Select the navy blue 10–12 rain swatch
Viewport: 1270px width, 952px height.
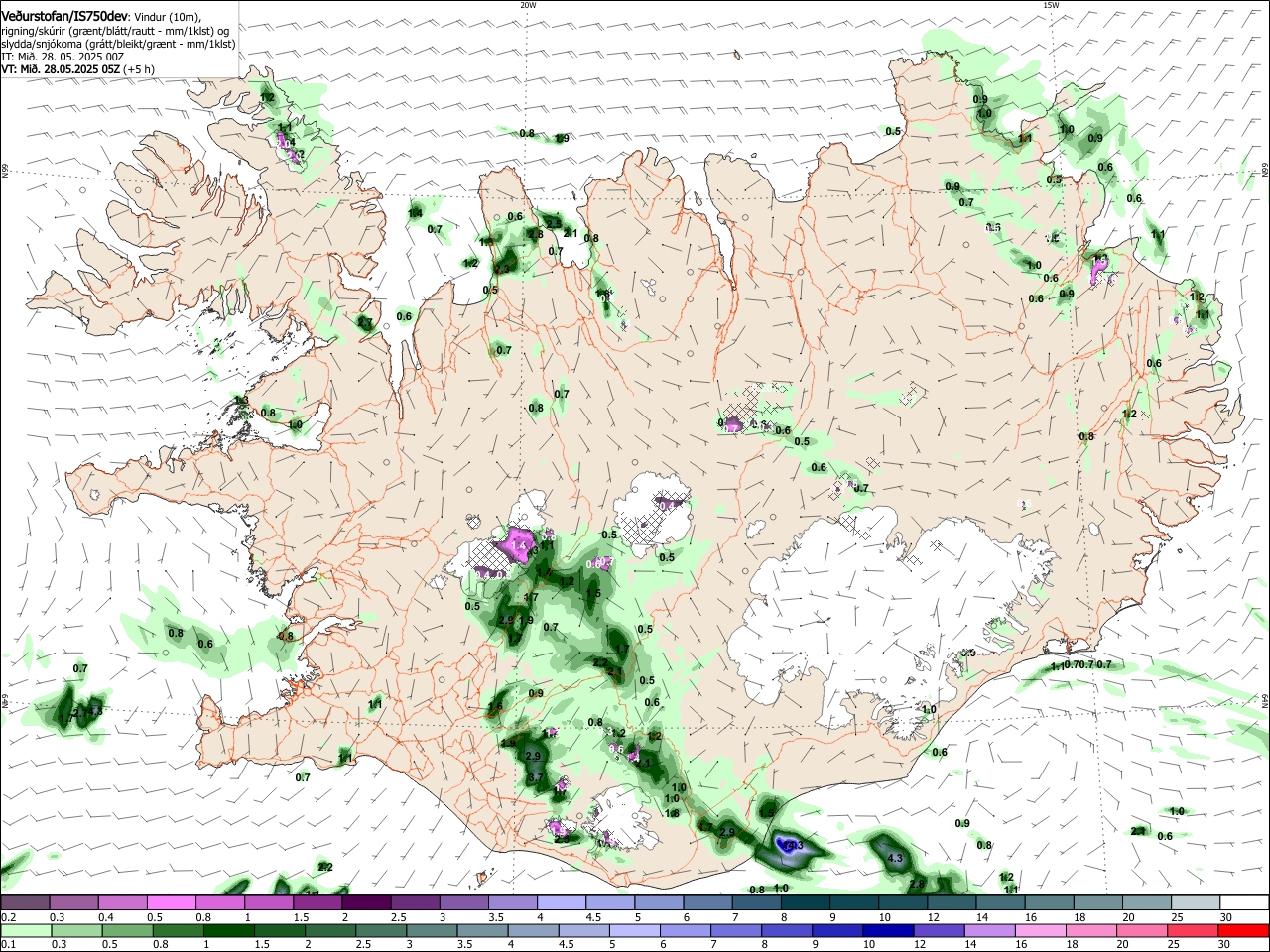[888, 930]
